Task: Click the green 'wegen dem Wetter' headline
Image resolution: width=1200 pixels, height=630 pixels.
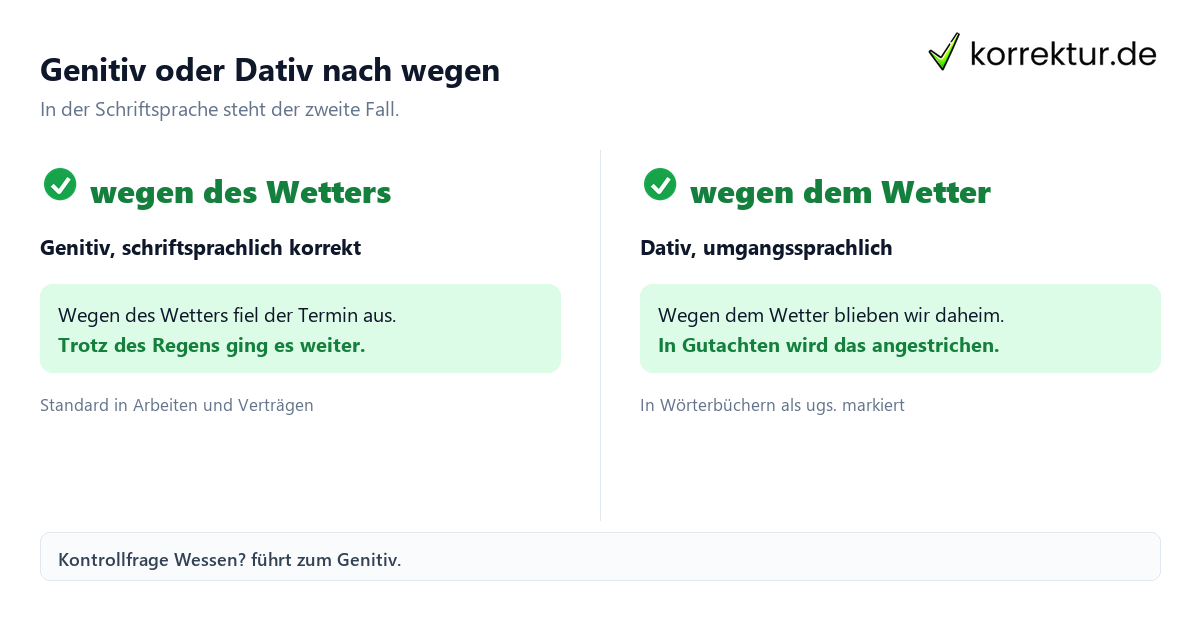Action: [x=840, y=192]
